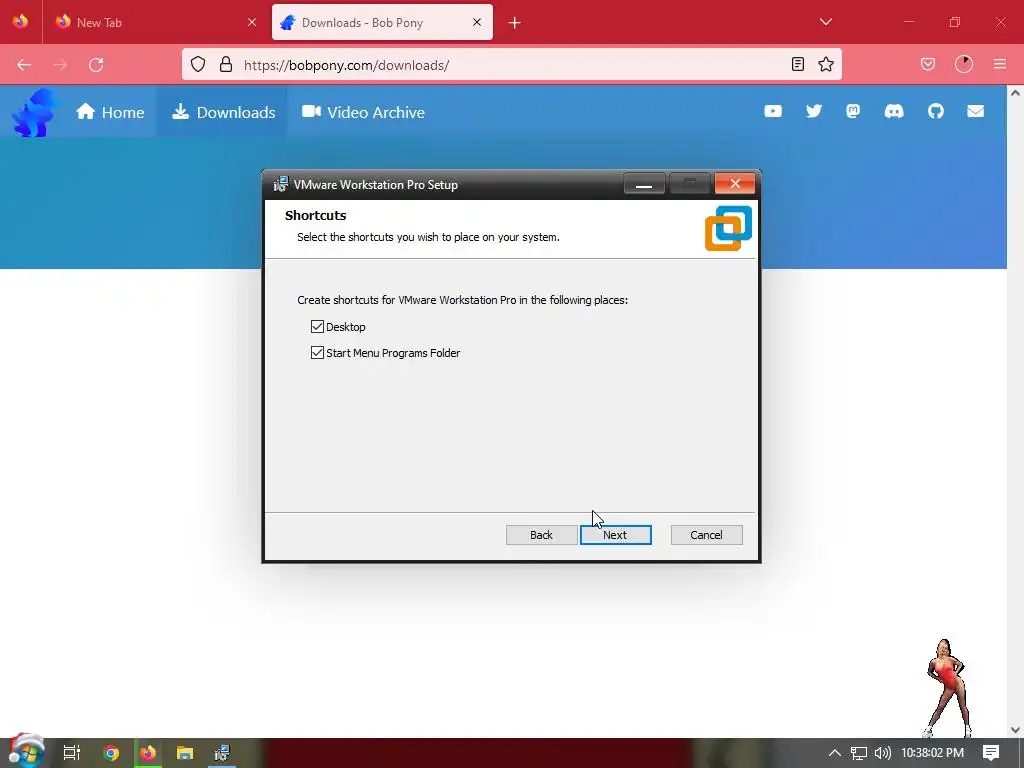Click the VMware installer taskbar icon
This screenshot has width=1024, height=768.
[222, 753]
